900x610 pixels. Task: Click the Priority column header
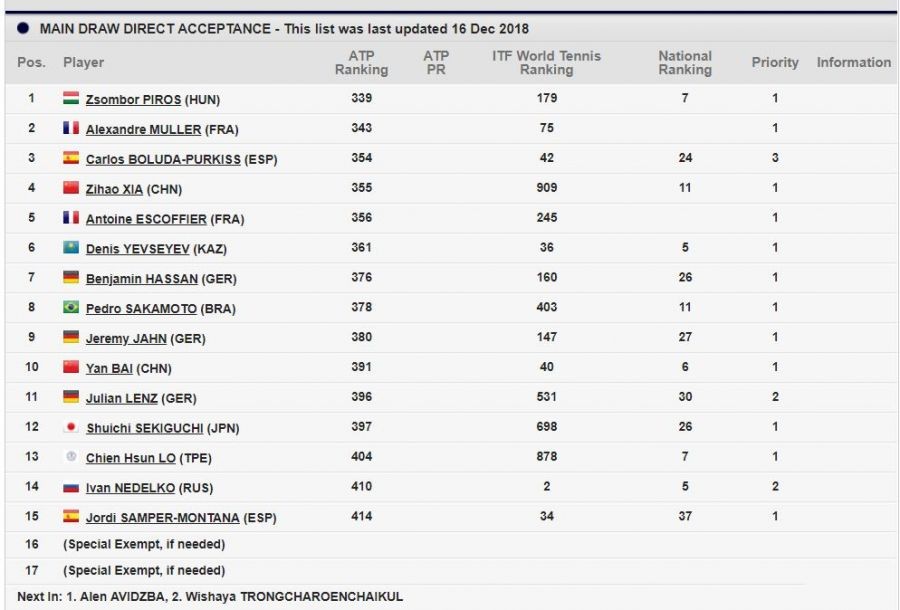[775, 62]
